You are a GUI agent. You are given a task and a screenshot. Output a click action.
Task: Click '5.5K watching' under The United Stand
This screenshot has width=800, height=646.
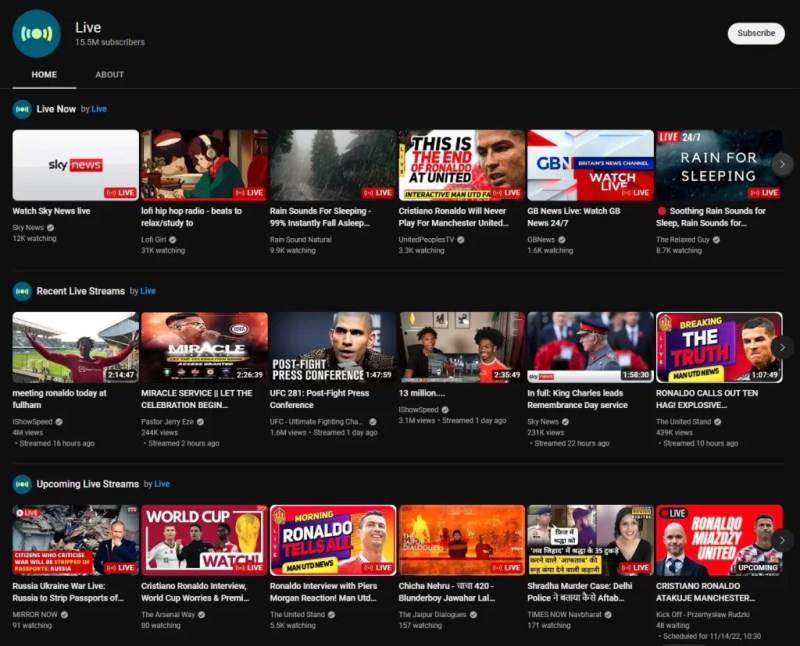(x=293, y=626)
